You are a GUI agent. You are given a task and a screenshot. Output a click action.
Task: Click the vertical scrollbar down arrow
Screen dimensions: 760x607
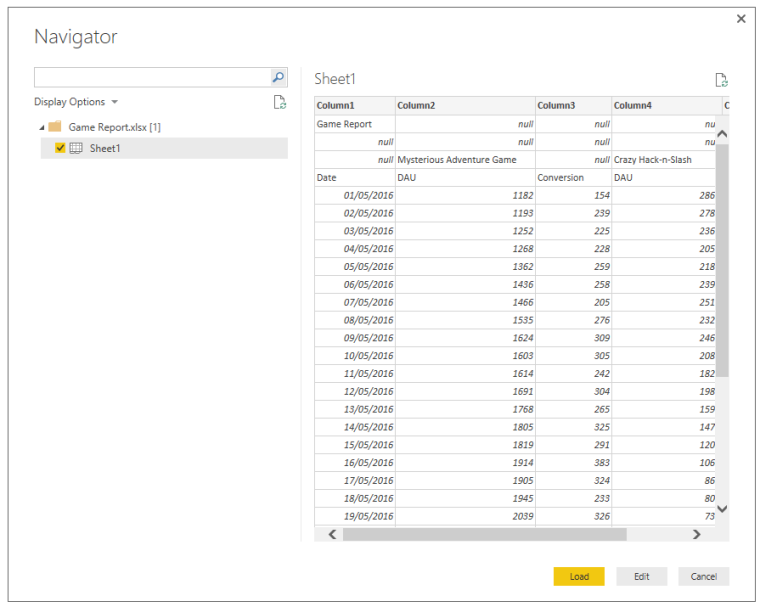tap(722, 509)
